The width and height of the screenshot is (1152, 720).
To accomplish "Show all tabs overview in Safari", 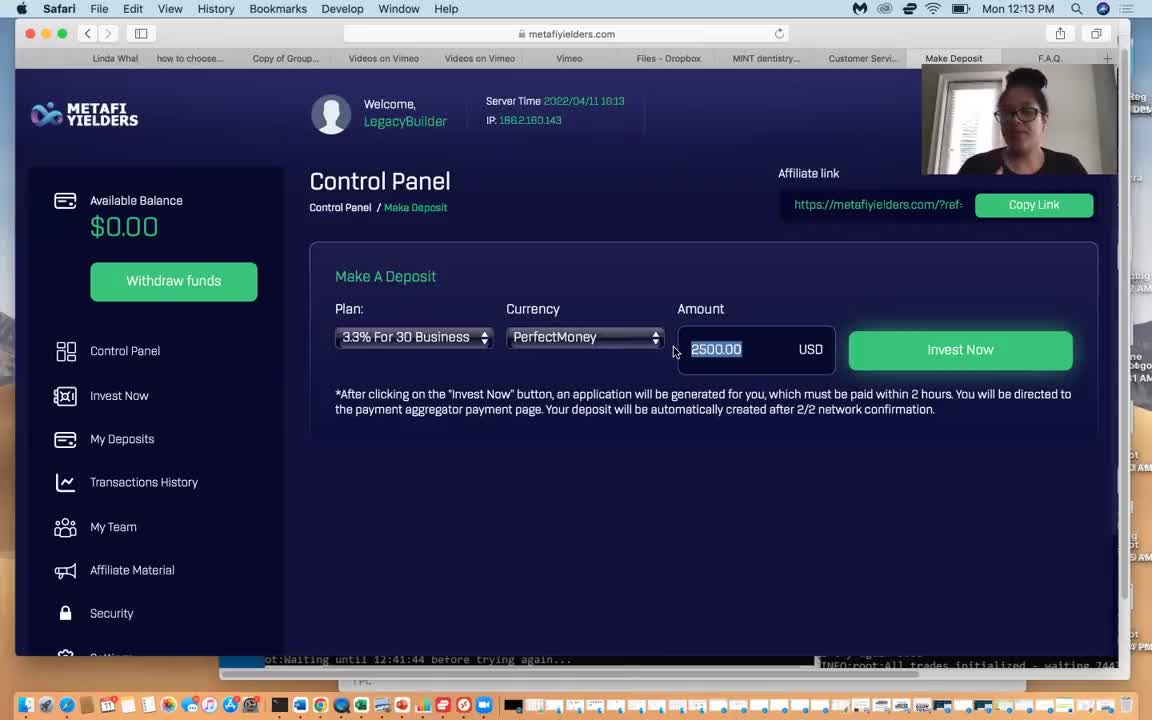I will (x=1095, y=34).
